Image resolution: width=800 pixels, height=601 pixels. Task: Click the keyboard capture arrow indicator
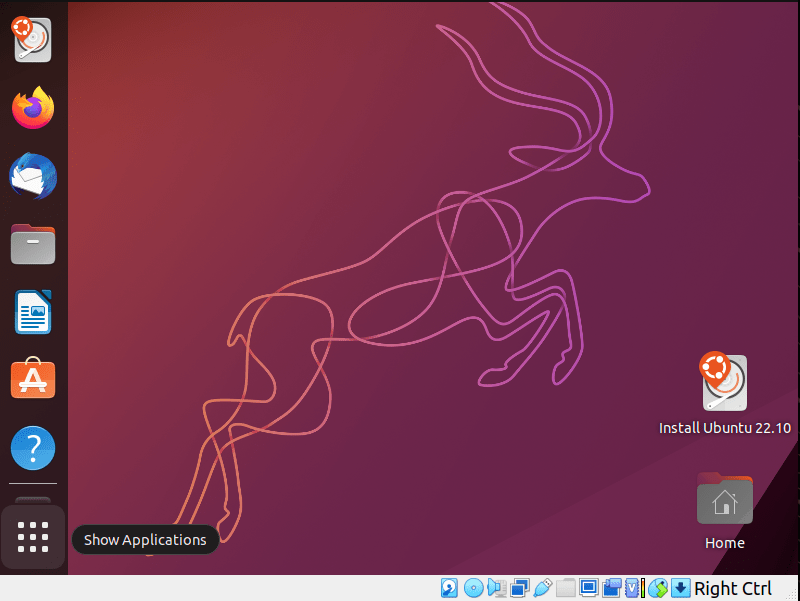(x=680, y=588)
